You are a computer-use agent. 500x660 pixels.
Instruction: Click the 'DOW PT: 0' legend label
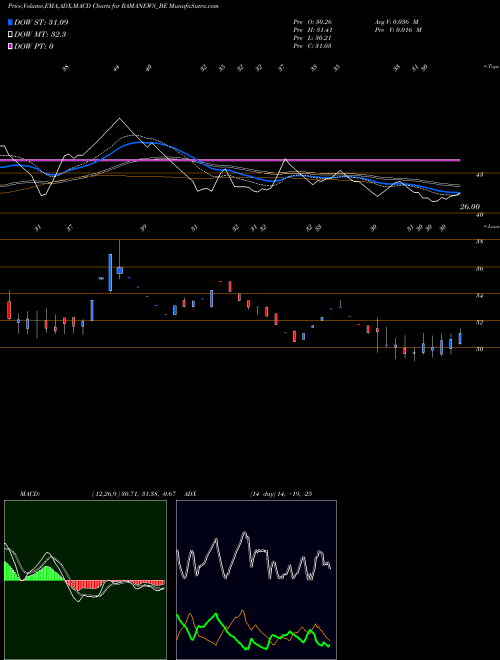click(34, 46)
